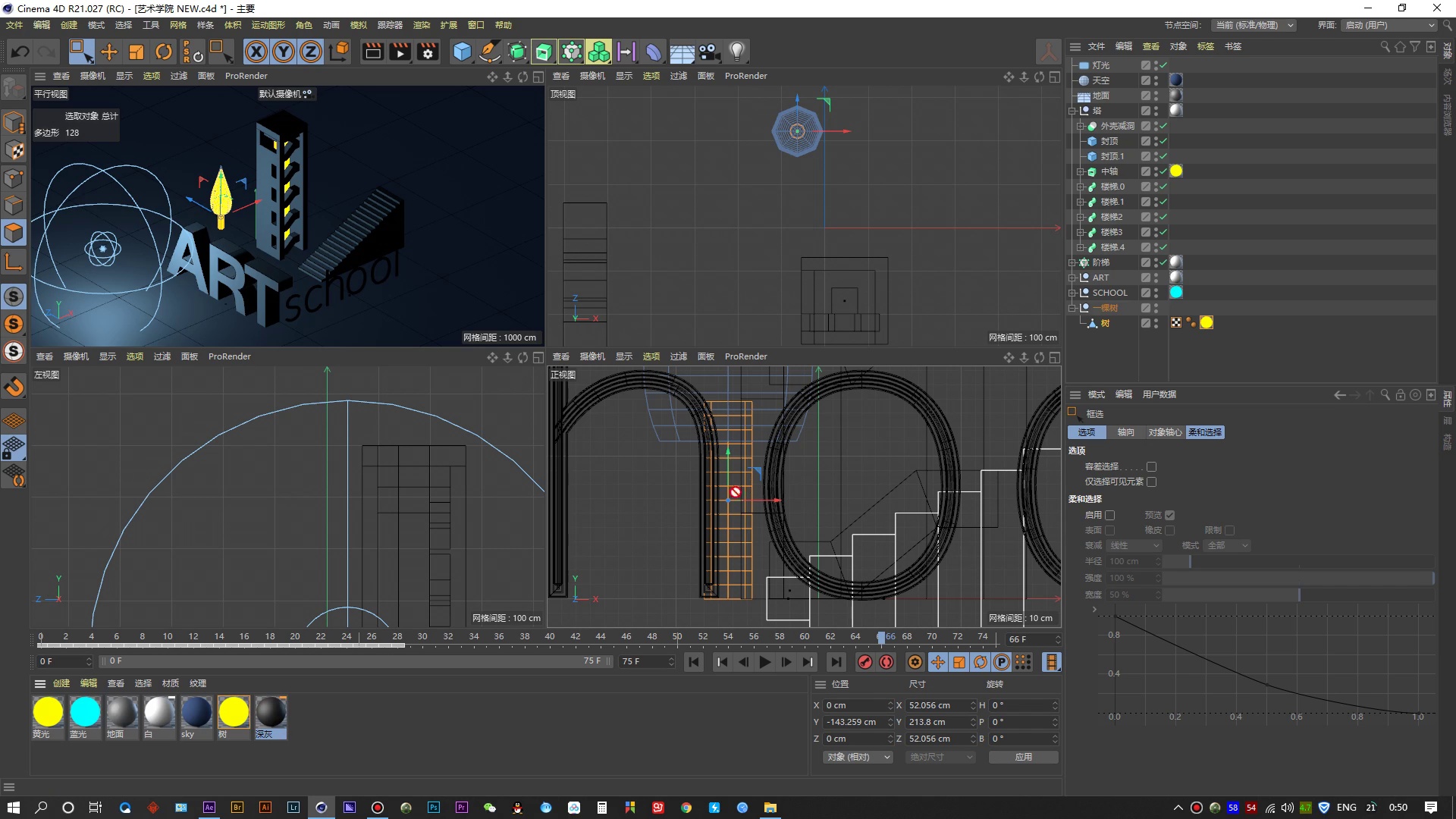Expand the SCHOOL object in hierarchy
The width and height of the screenshot is (1456, 819).
click(1072, 293)
